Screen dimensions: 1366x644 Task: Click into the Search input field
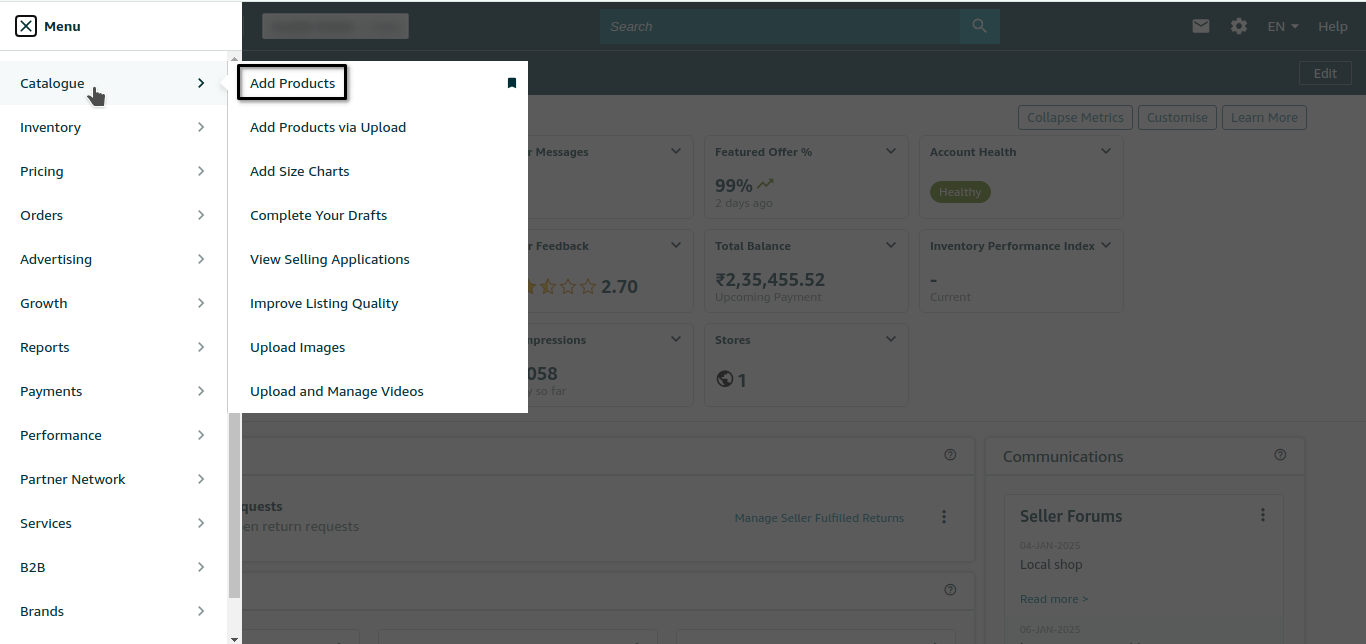pos(780,26)
